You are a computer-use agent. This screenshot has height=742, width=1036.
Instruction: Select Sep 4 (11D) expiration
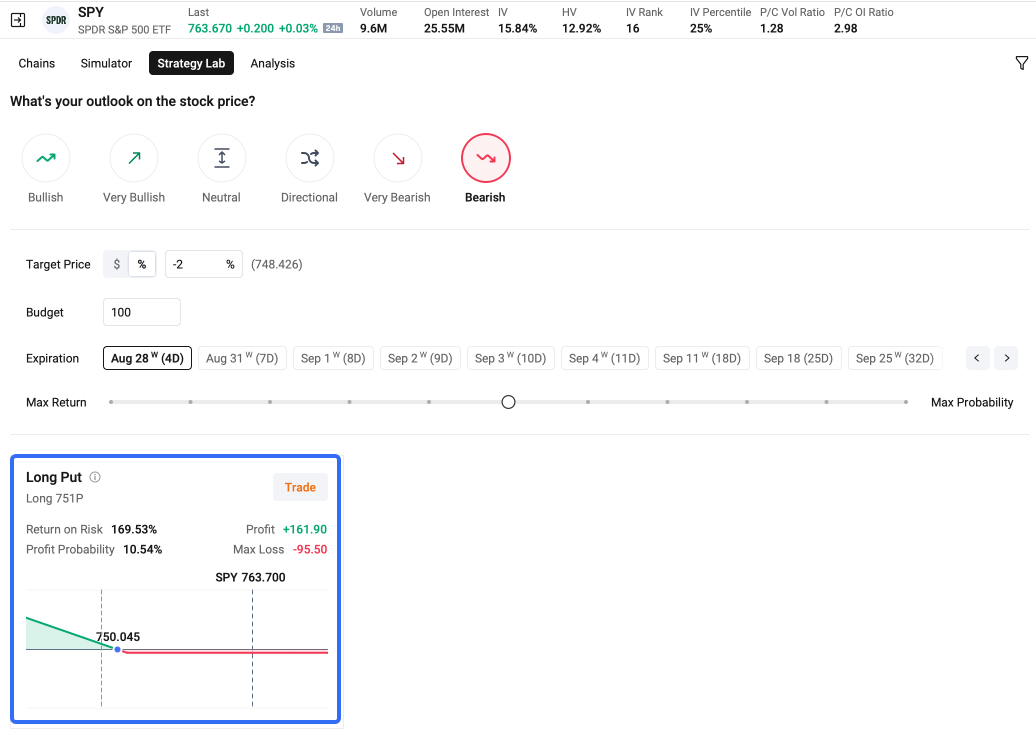605,358
